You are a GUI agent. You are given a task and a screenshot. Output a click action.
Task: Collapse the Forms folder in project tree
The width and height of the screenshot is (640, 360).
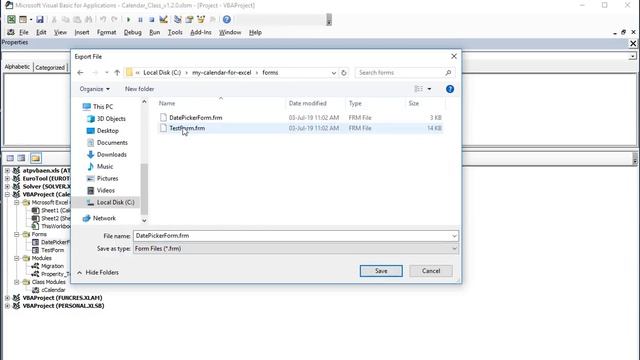click(x=17, y=234)
